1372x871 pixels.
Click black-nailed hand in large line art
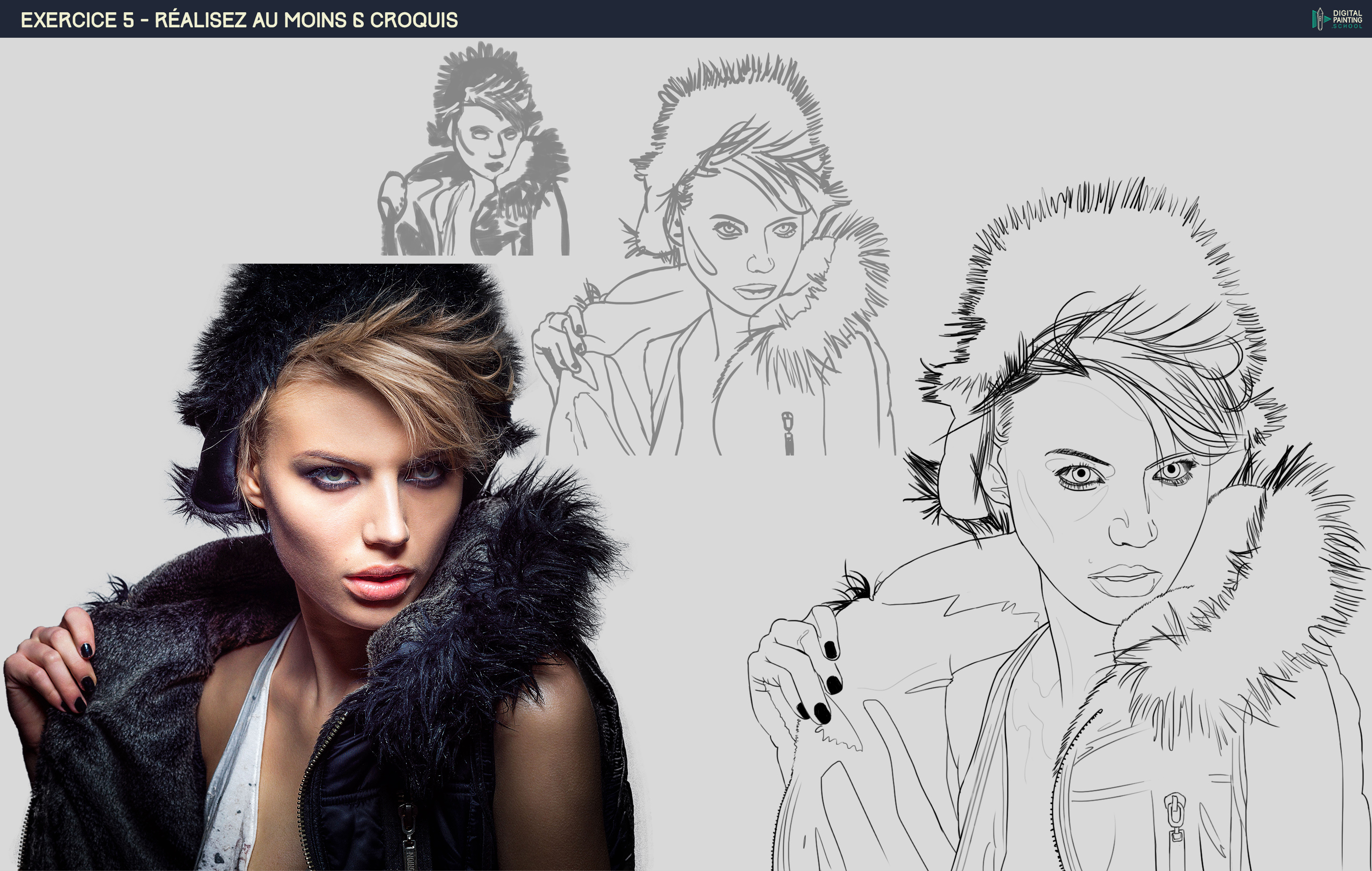(x=798, y=672)
